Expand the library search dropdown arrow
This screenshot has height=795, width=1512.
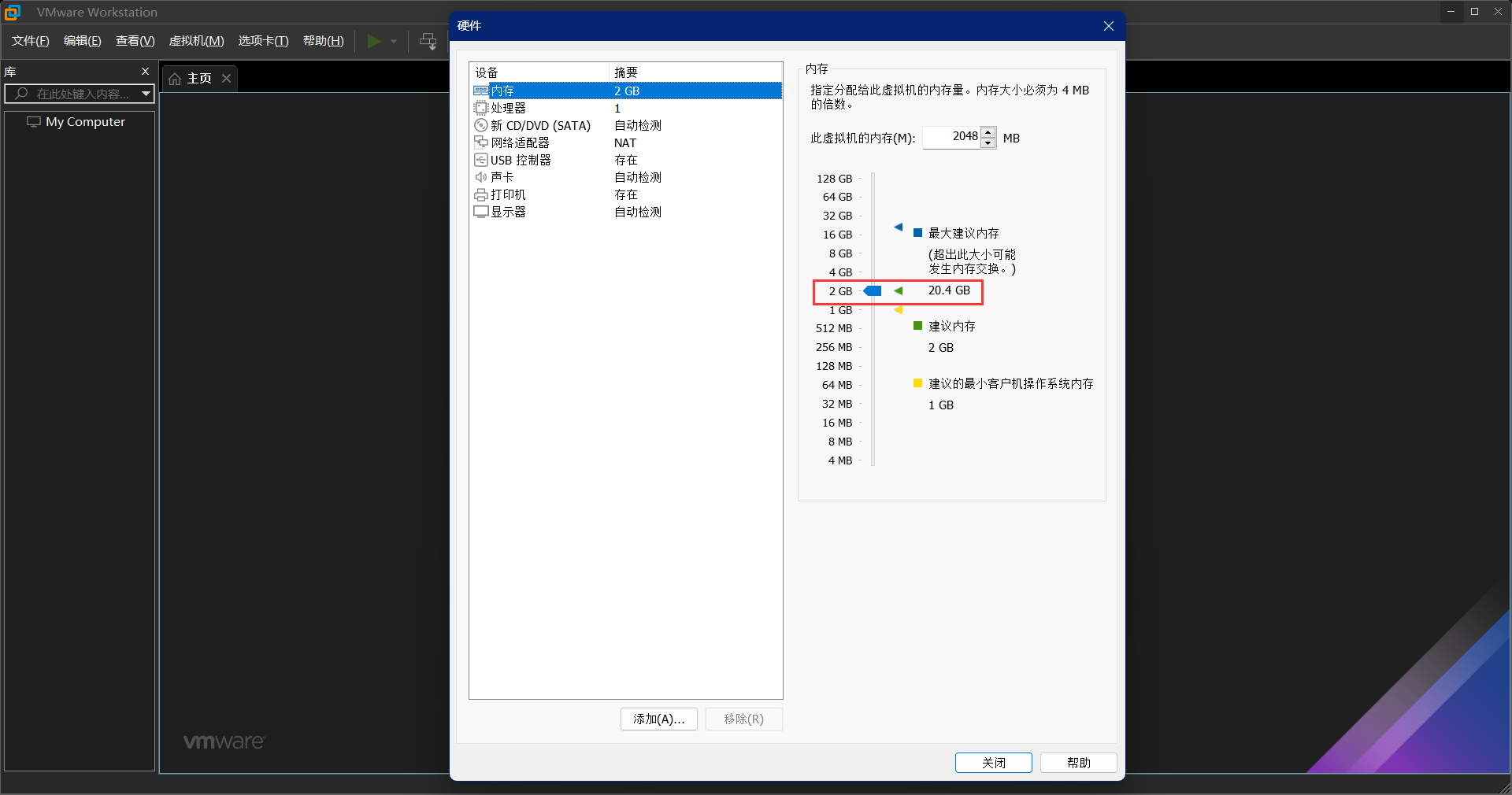coord(146,94)
